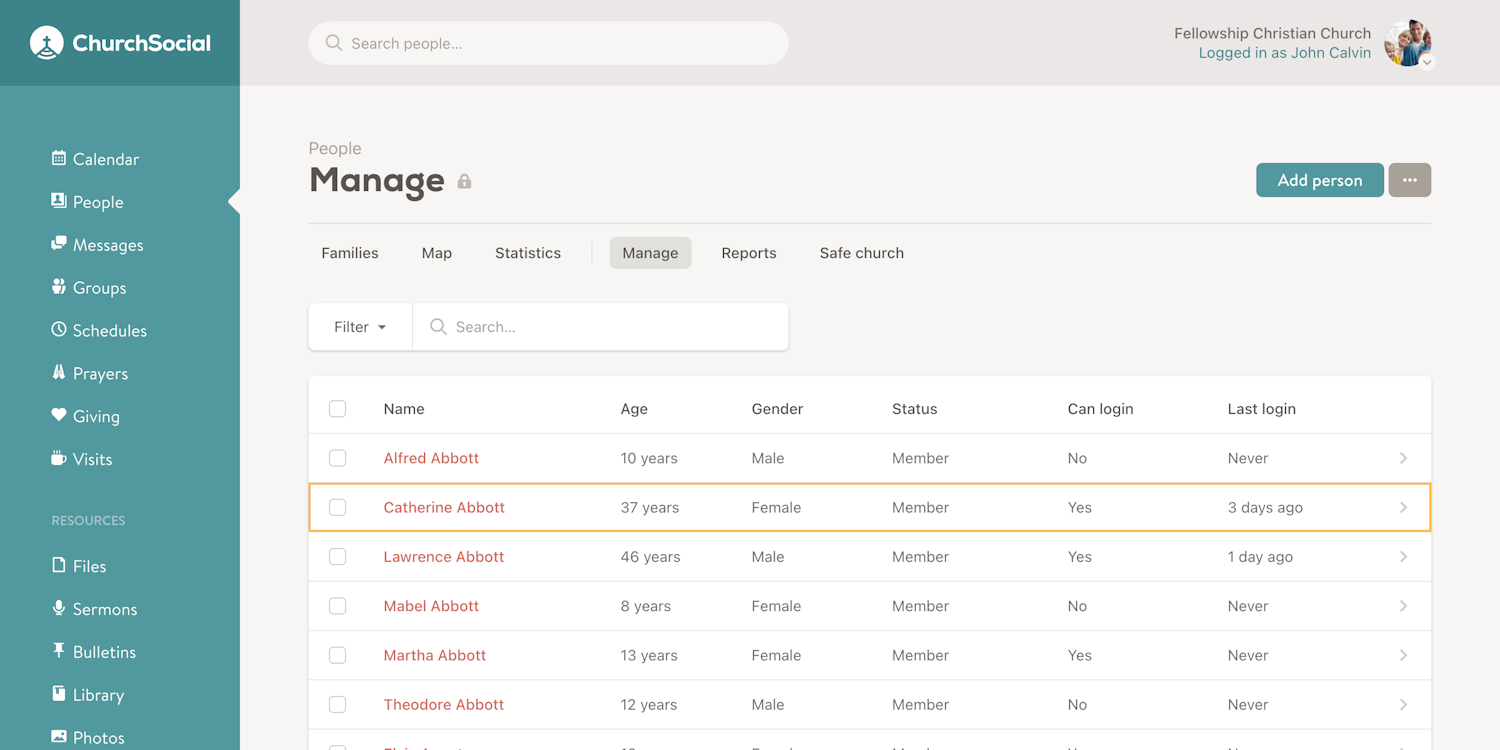The image size is (1500, 750).
Task: Switch to the Statistics tab
Action: 527,252
